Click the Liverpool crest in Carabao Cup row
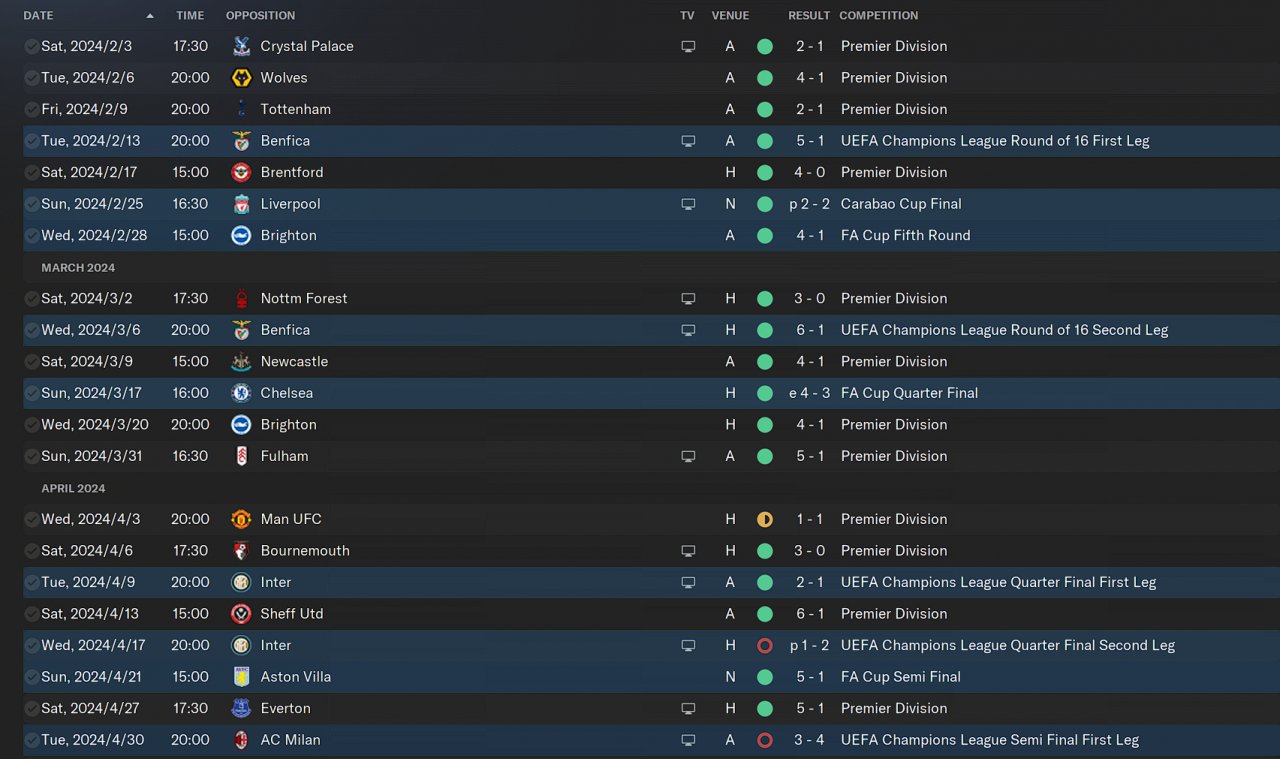Image resolution: width=1280 pixels, height=759 pixels. (241, 204)
